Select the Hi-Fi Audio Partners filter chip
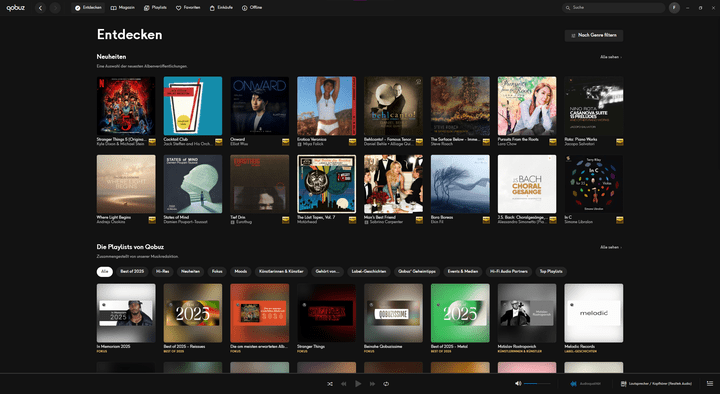This screenshot has height=394, width=720. (509, 271)
